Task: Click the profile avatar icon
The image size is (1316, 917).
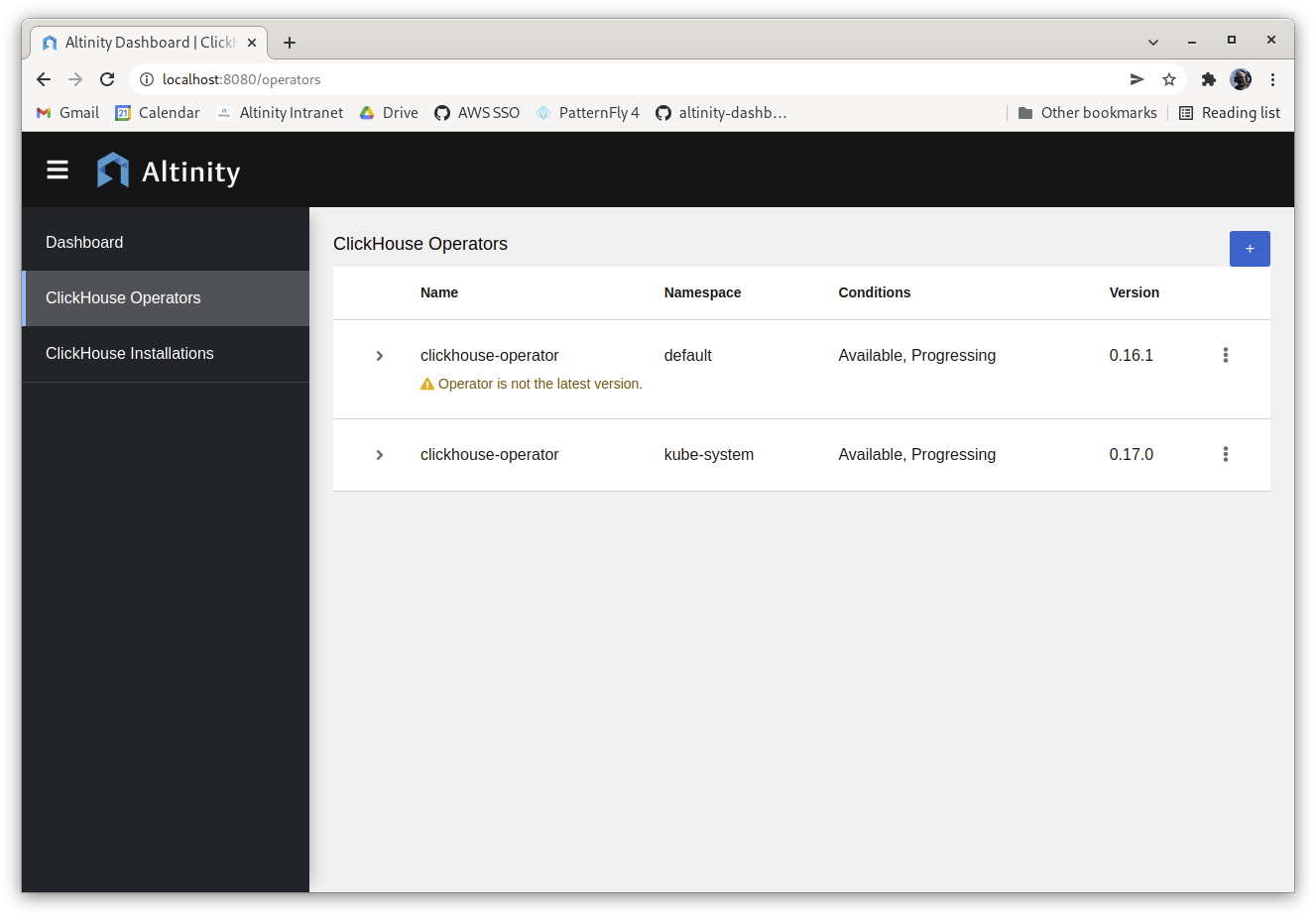Action: click(x=1241, y=79)
